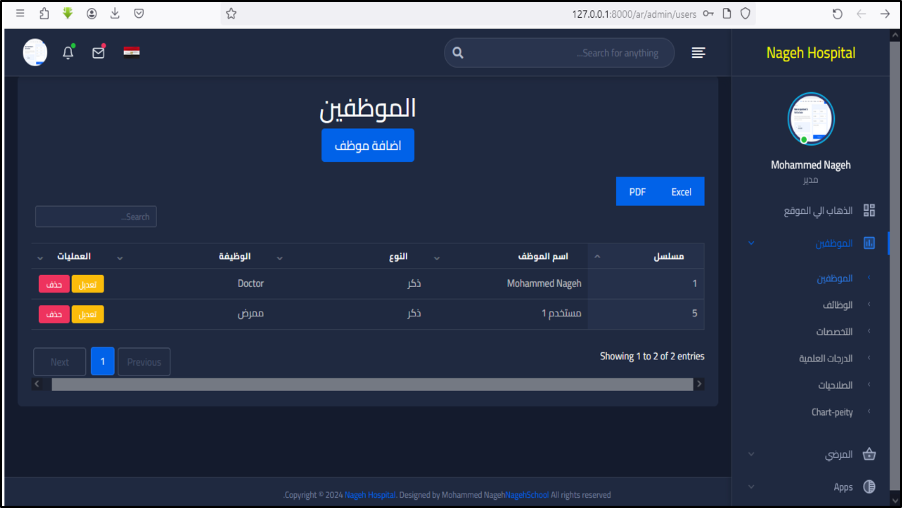Click the search magnifier icon
Viewport: 902px width, 508px height.
[457, 53]
